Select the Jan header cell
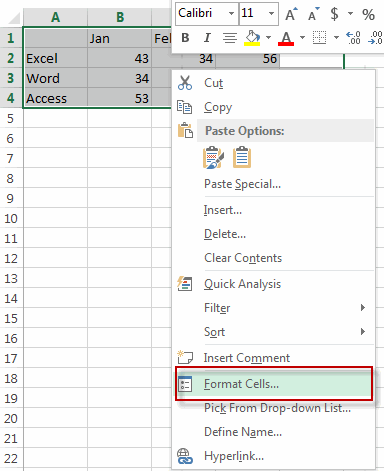The height and width of the screenshot is (471, 384). (120, 38)
